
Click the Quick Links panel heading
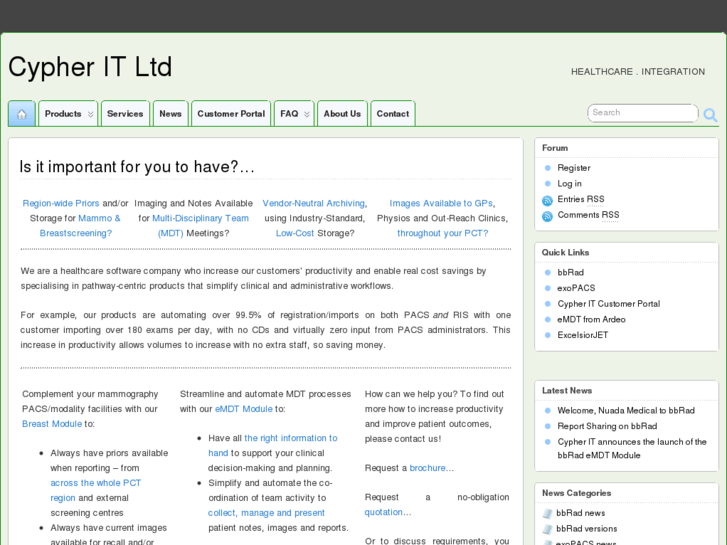click(565, 252)
